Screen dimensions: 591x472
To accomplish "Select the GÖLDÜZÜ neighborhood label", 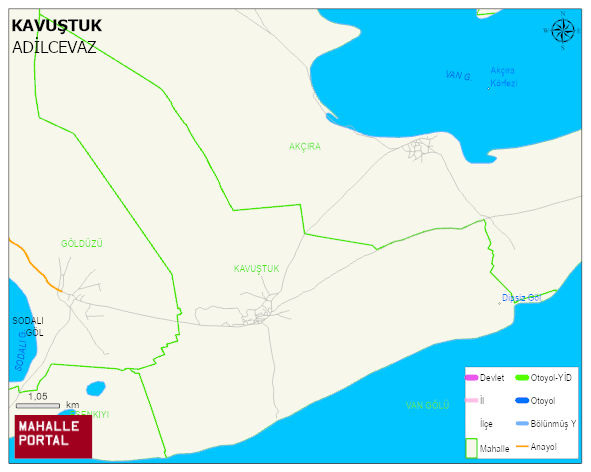I will point(82,244).
